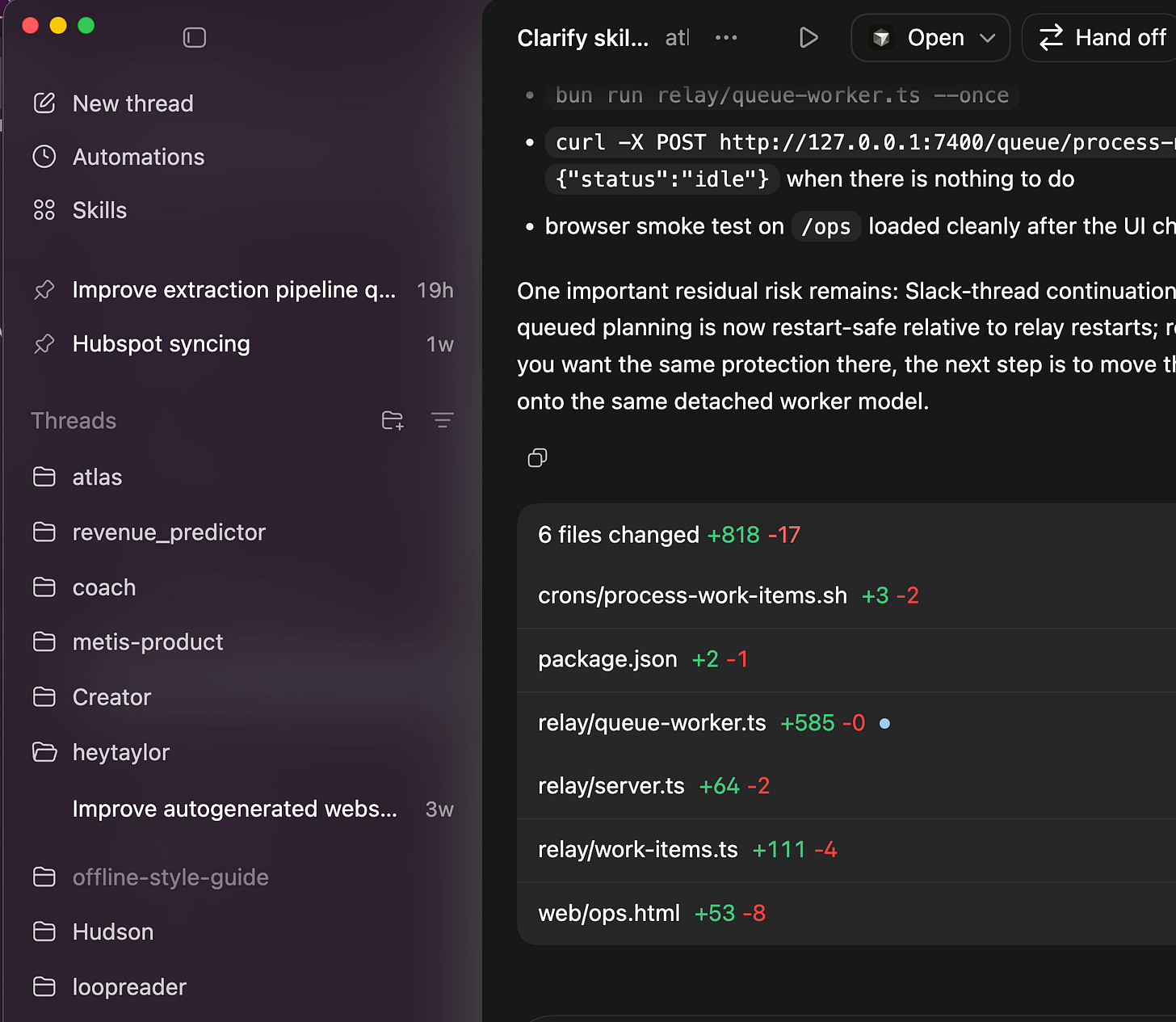Screen dimensions: 1176x1022
Task: Click the /ops inline code text
Action: coord(826,227)
